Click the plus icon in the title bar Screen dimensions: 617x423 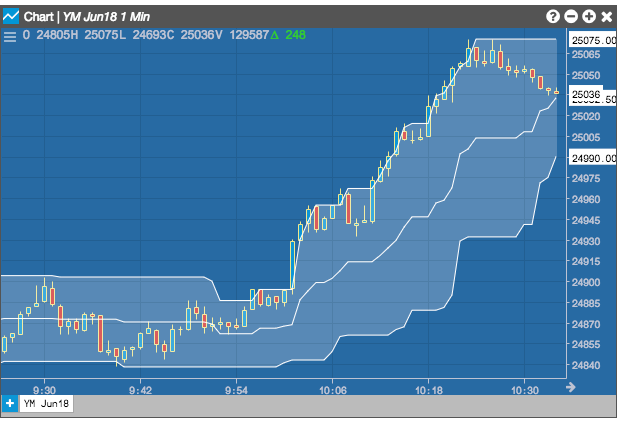pos(589,17)
